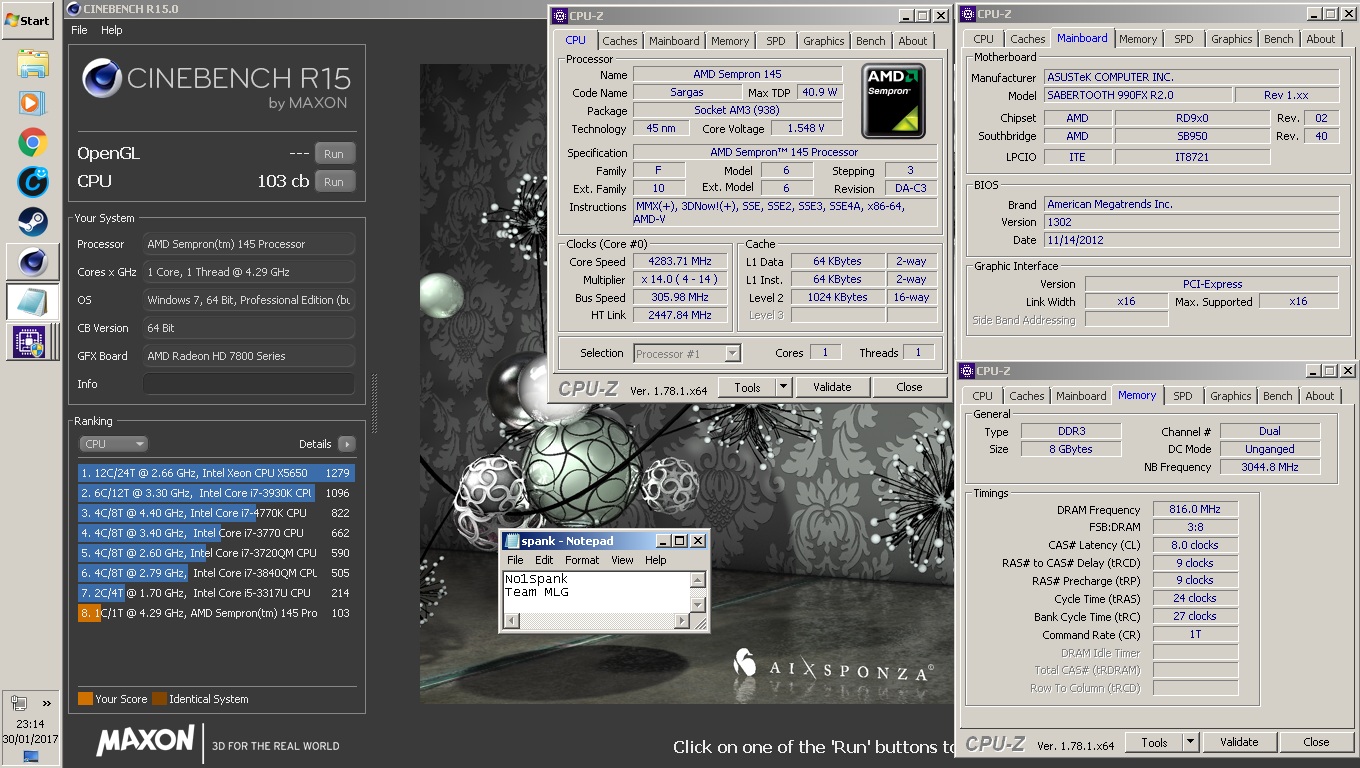The height and width of the screenshot is (768, 1360).
Task: Open Google Chrome from the taskbar
Action: (x=33, y=142)
